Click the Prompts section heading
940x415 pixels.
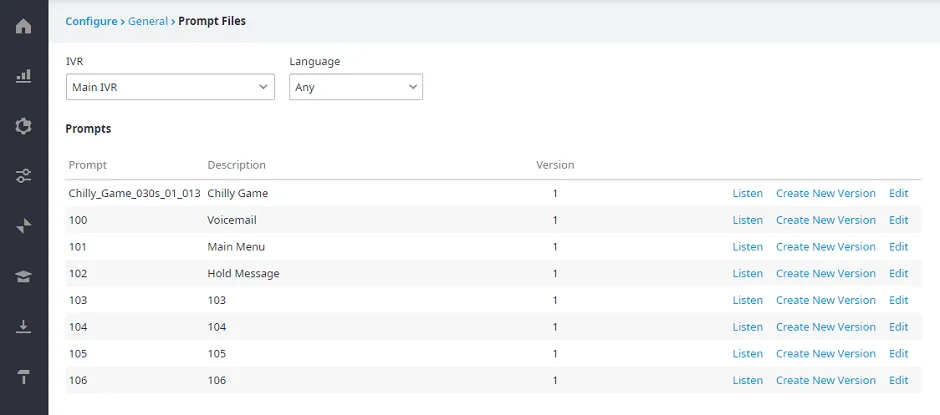(x=88, y=128)
